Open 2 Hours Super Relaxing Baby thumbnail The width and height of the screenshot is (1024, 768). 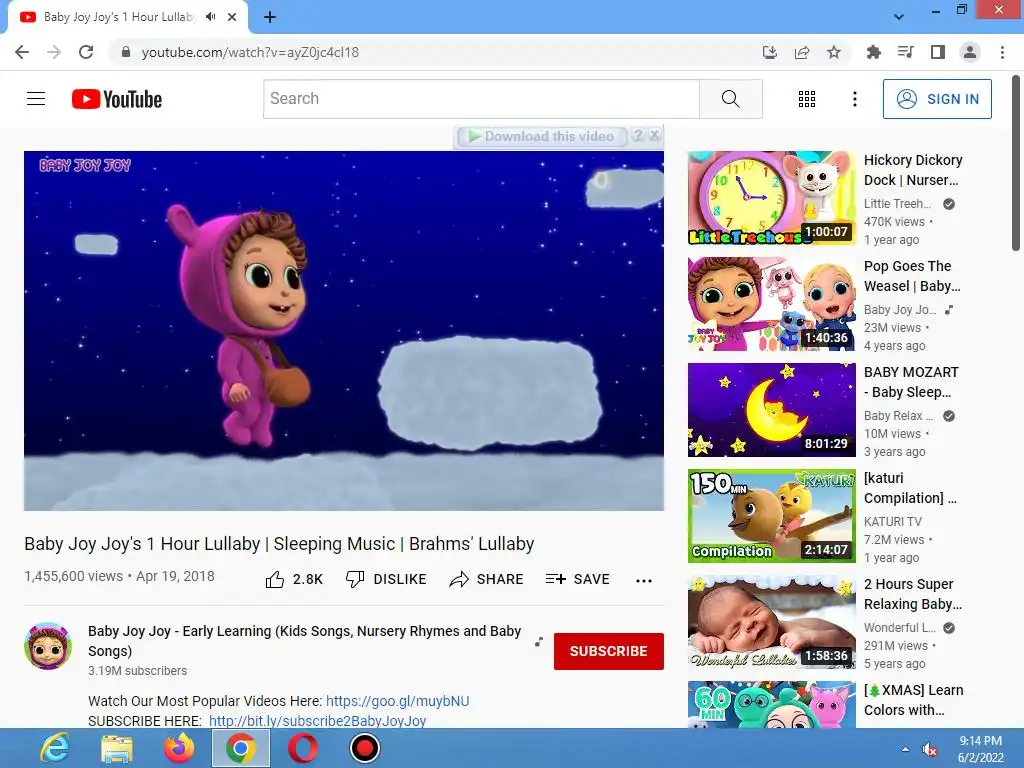[771, 622]
